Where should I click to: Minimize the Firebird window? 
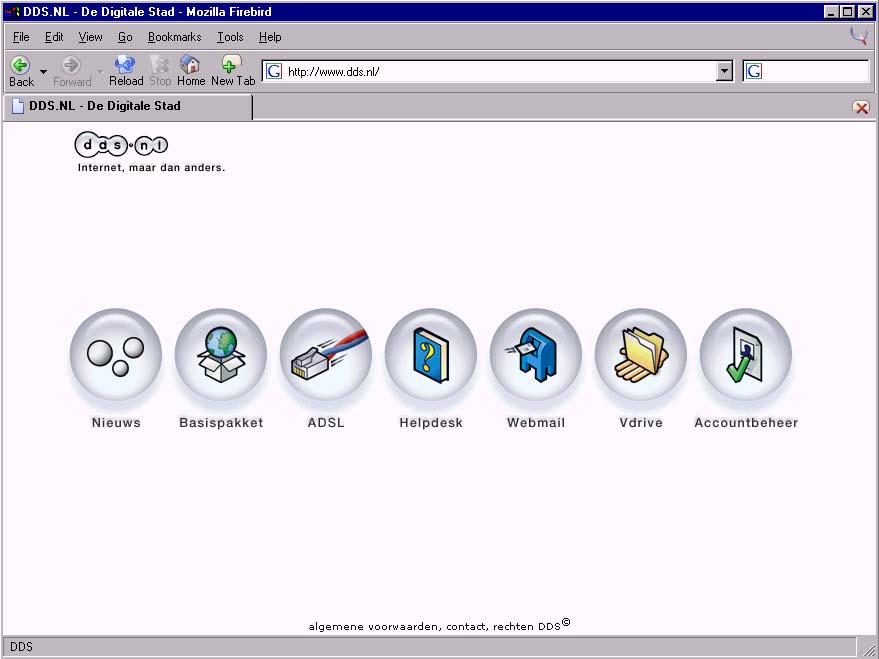click(831, 12)
